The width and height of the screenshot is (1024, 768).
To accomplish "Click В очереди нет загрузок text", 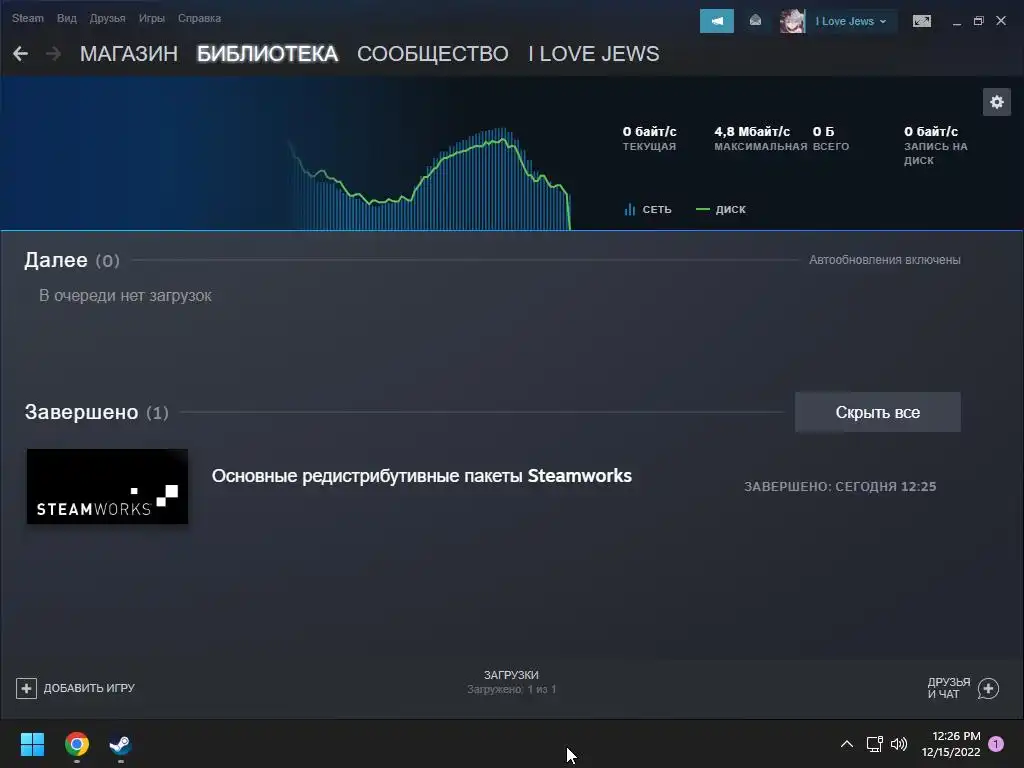I will coord(125,296).
